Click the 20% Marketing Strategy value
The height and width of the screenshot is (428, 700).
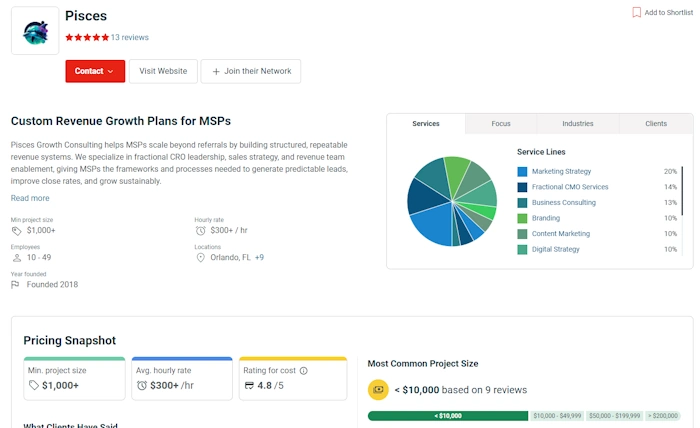point(670,171)
